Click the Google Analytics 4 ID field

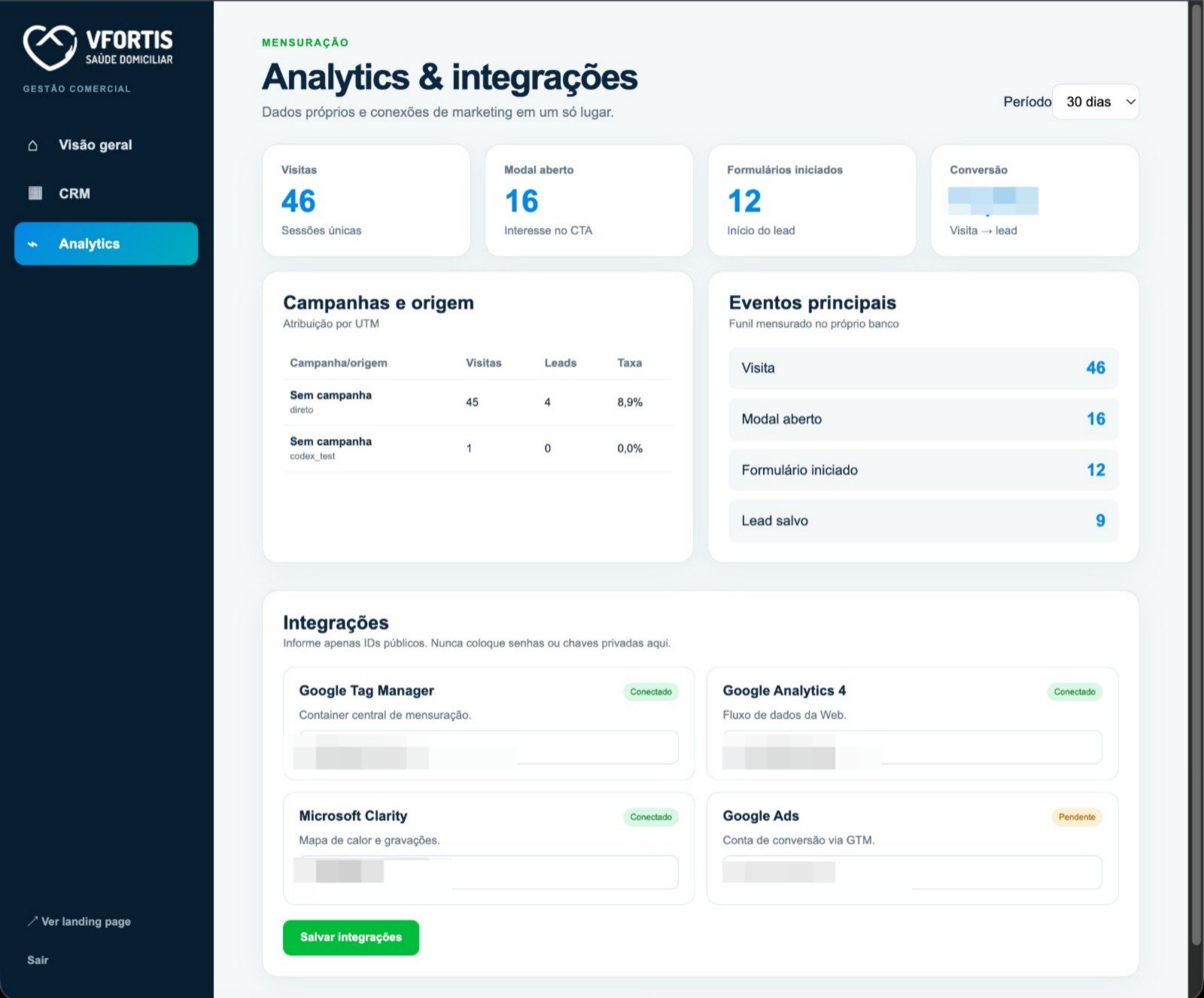coord(912,747)
